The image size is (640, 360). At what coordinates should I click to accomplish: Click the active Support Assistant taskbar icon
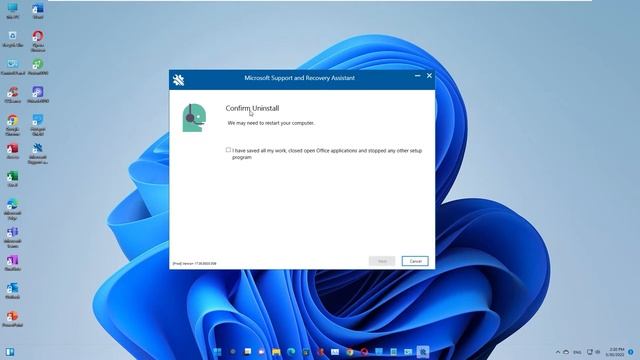click(423, 352)
